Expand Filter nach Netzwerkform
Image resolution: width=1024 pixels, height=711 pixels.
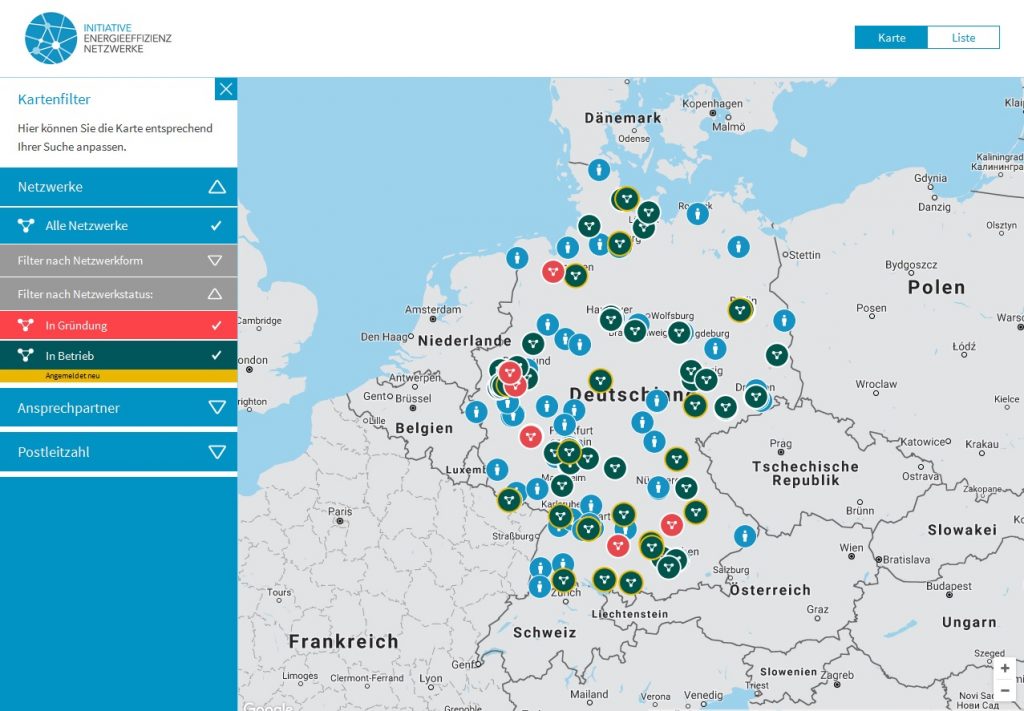coord(118,261)
